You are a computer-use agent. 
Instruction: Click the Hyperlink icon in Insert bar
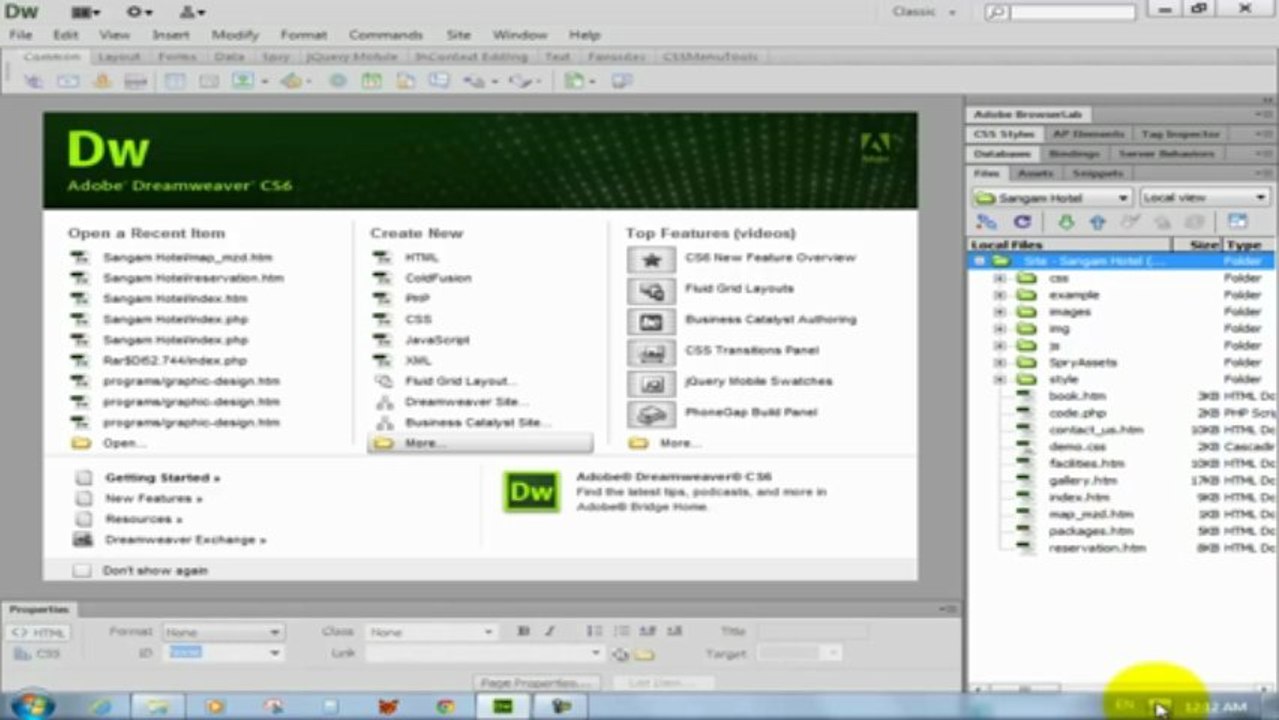33,82
